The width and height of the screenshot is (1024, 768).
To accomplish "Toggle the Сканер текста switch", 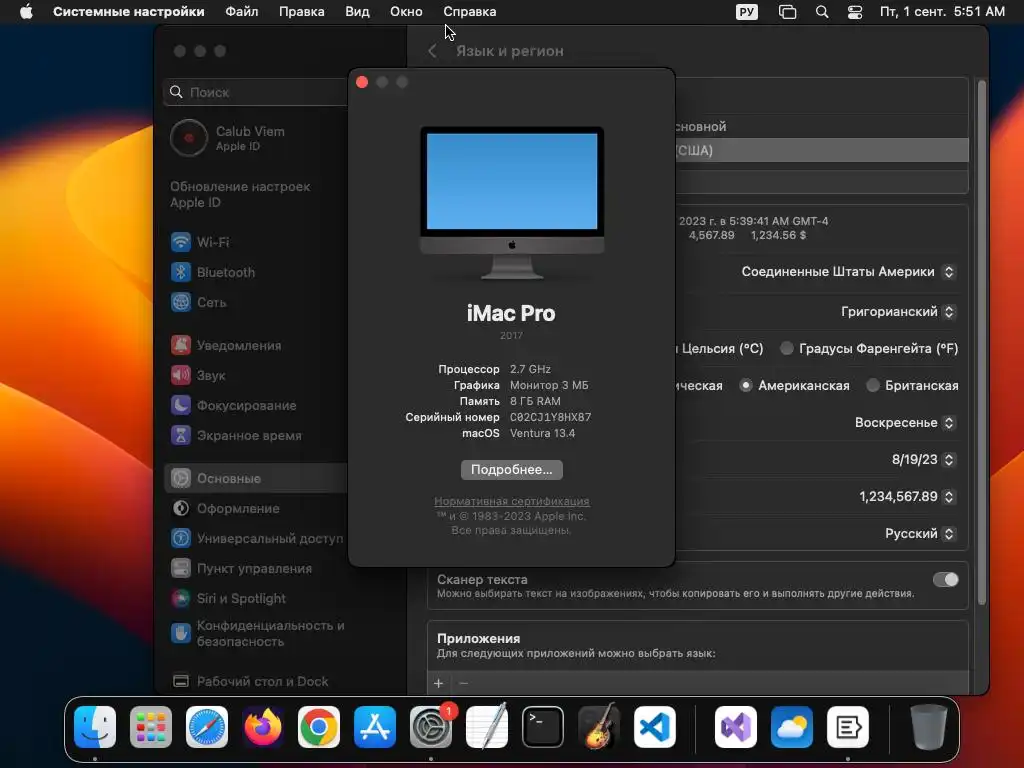I will [x=946, y=579].
